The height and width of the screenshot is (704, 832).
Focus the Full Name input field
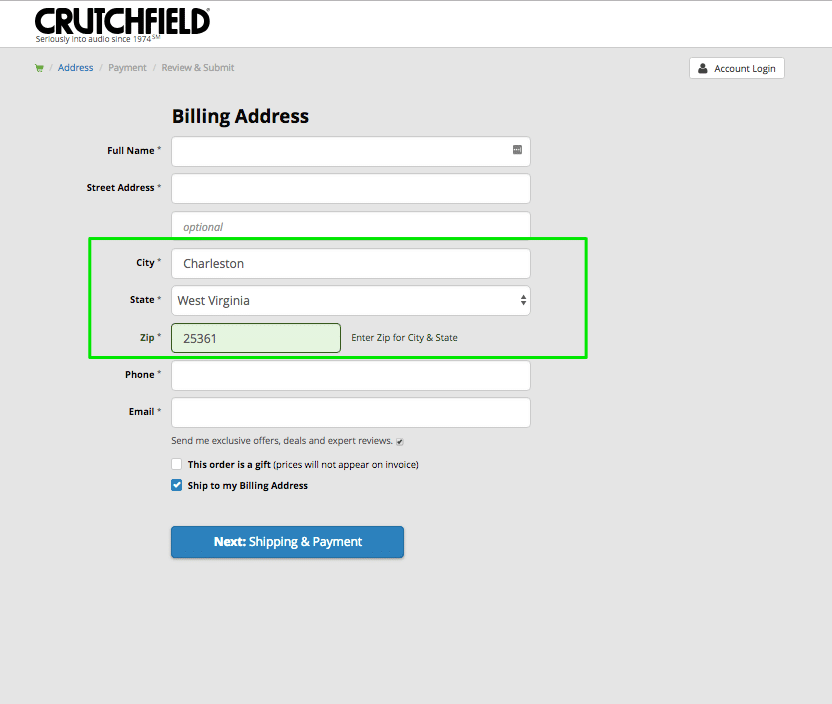[351, 151]
